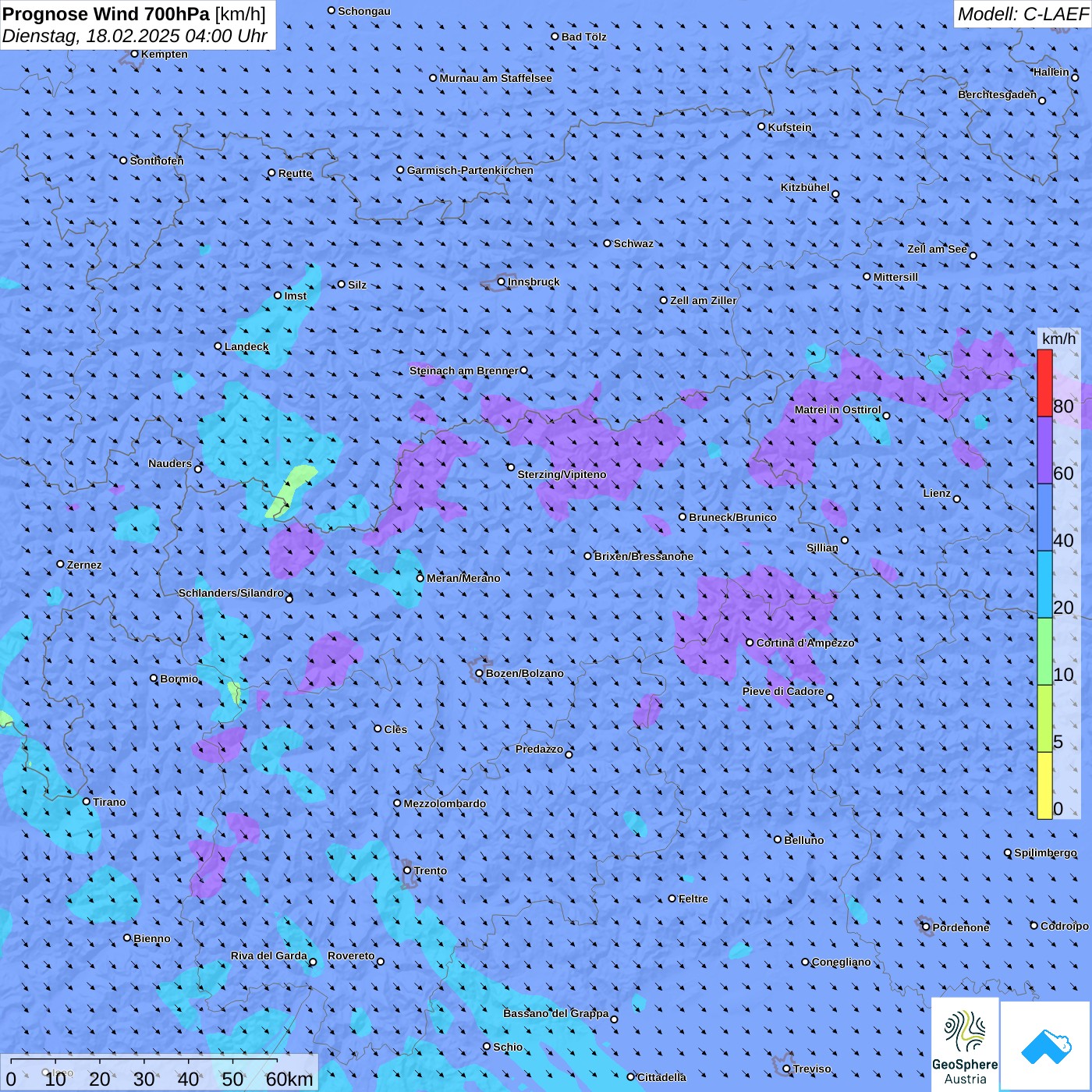Click the Bormio label
1092x1092 pixels.
click(179, 679)
